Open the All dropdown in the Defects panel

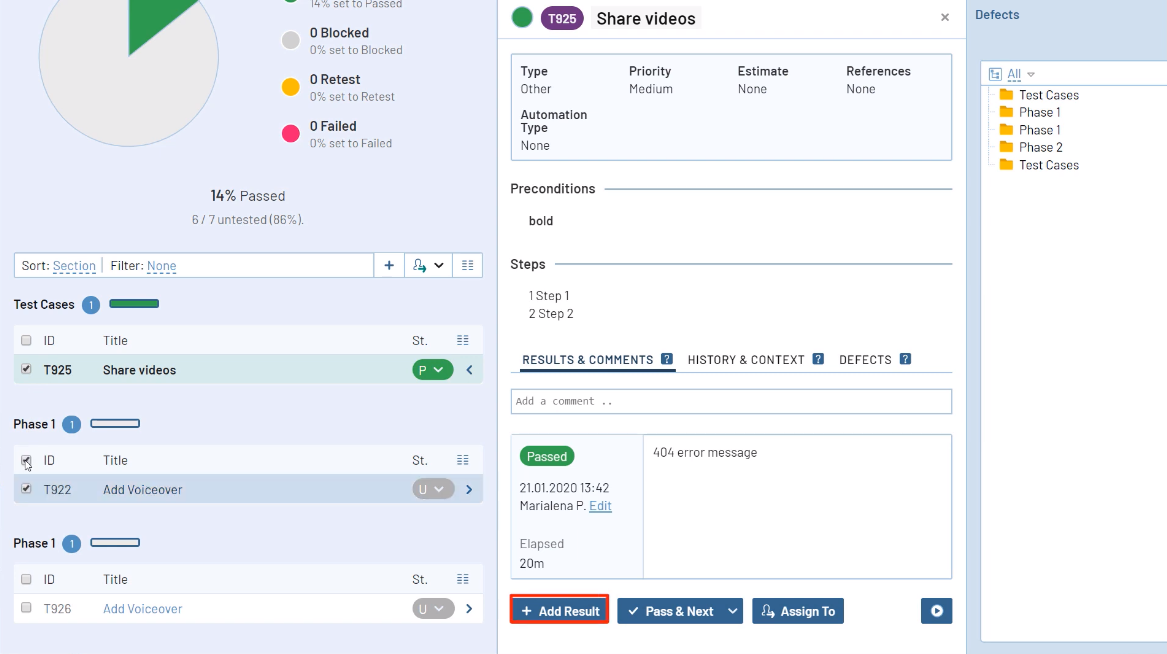click(1020, 74)
